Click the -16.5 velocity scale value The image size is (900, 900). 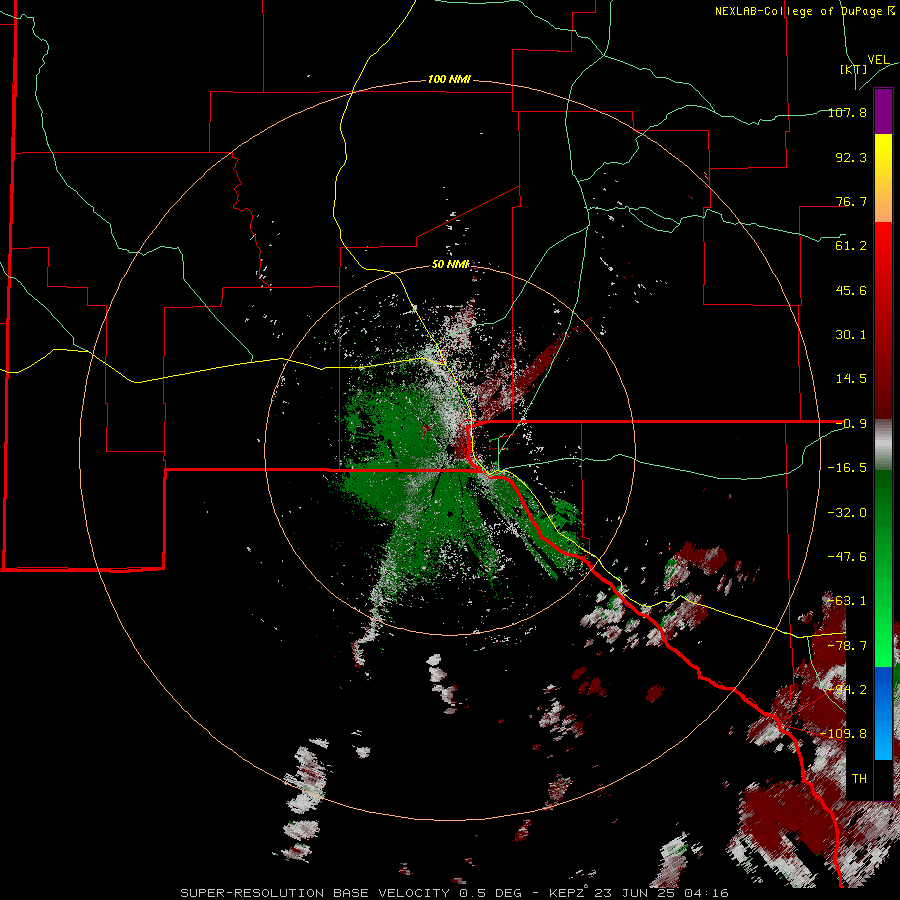tap(847, 468)
